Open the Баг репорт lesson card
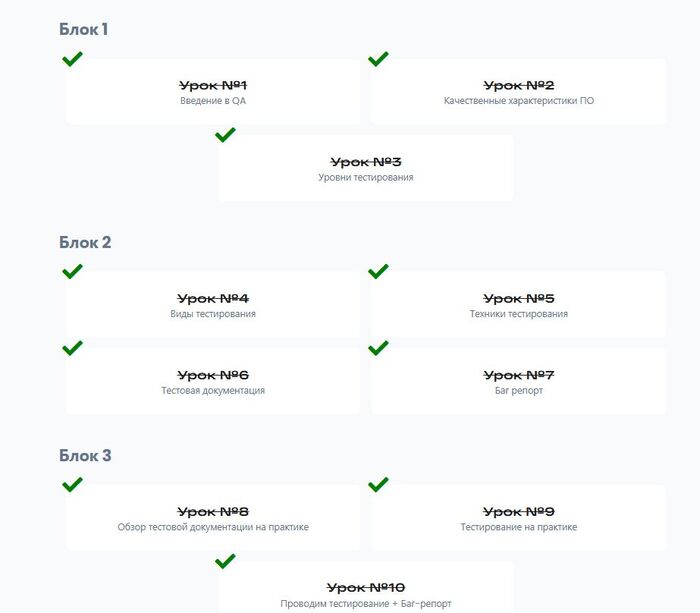 tap(518, 381)
